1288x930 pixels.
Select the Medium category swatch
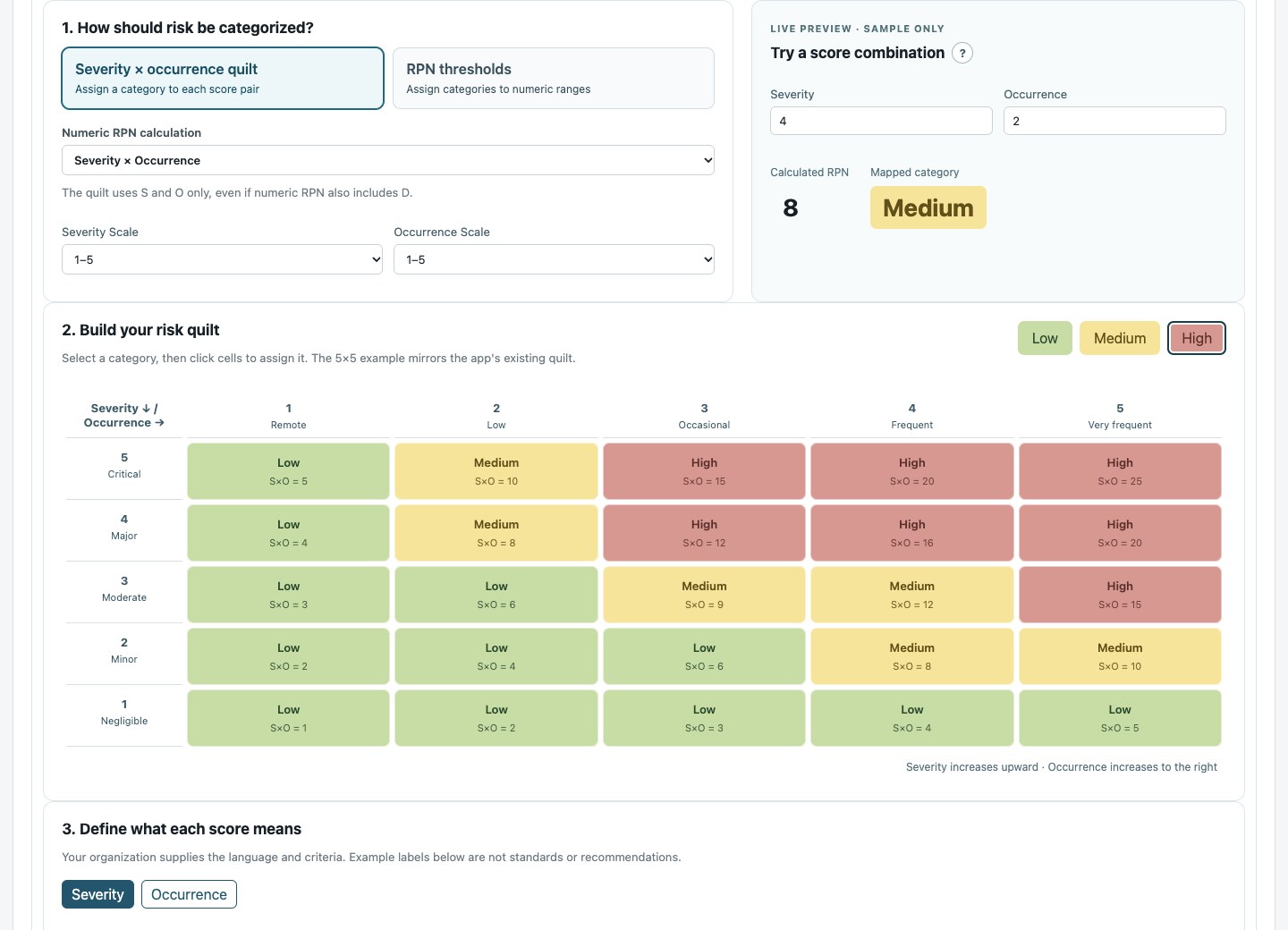(x=1120, y=338)
